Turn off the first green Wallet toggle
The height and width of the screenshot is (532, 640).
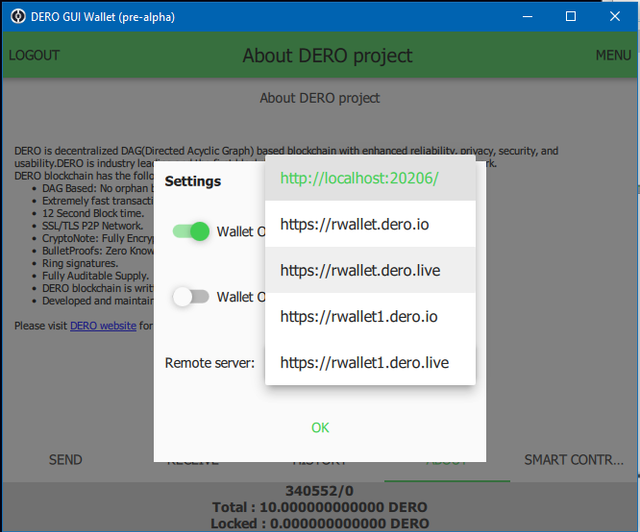(191, 231)
